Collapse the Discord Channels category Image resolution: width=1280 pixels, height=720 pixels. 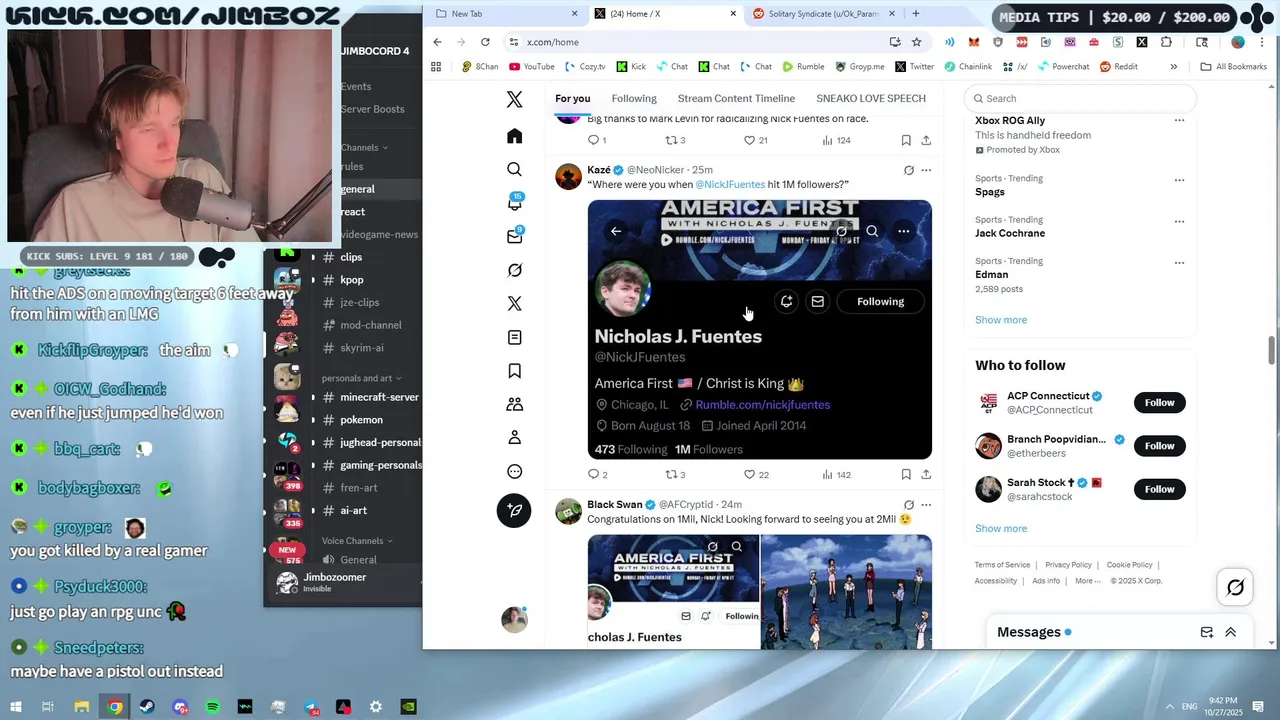click(x=364, y=147)
